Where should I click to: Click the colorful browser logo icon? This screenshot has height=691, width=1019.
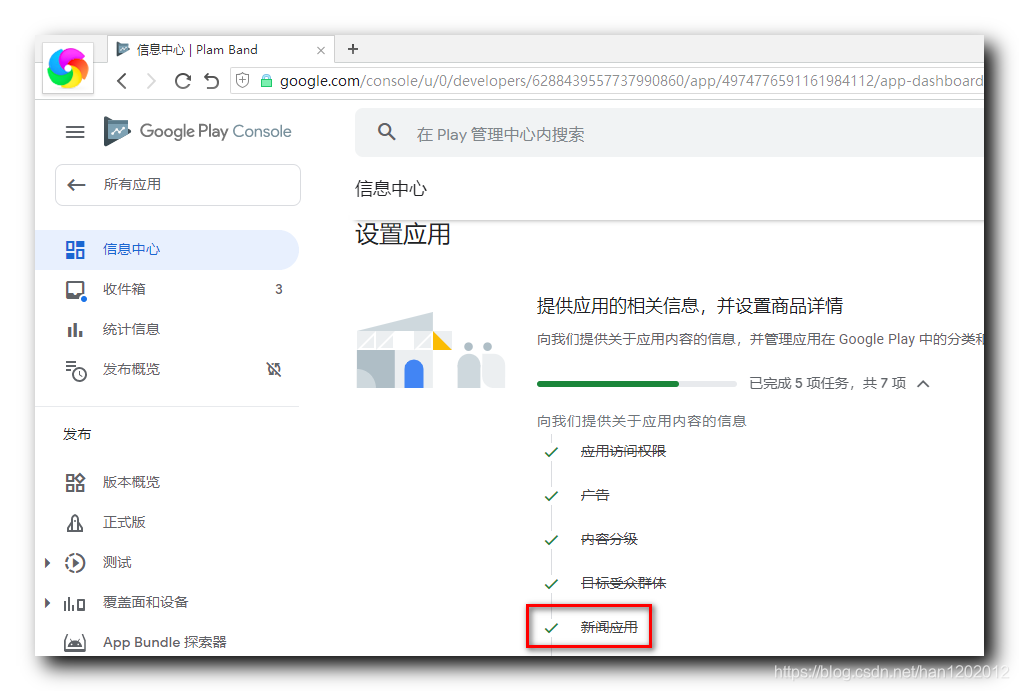[68, 68]
